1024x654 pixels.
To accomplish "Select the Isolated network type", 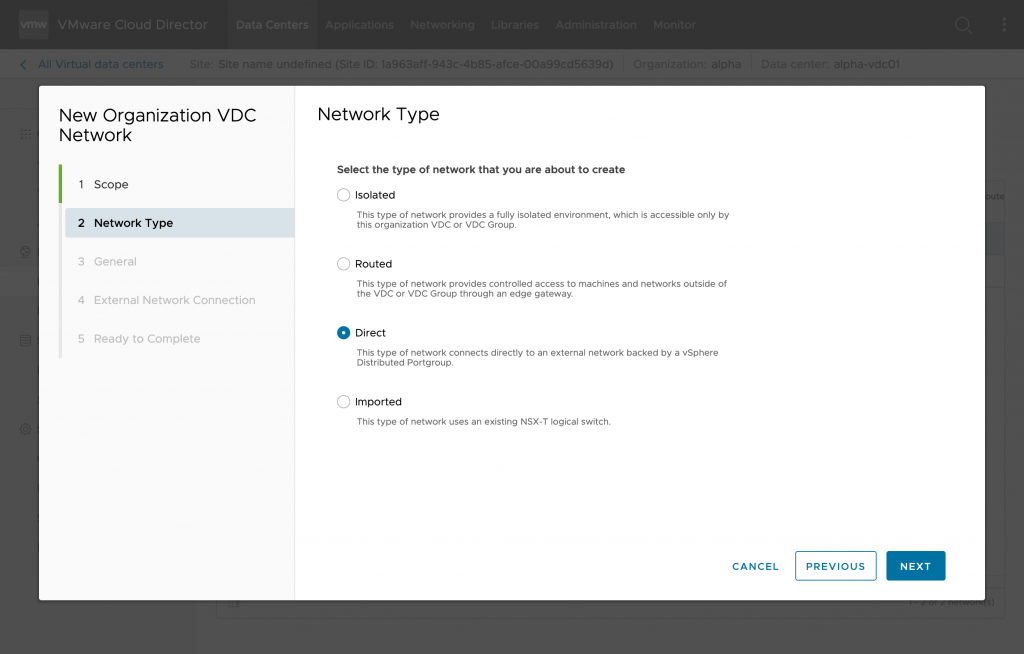I will (x=344, y=195).
